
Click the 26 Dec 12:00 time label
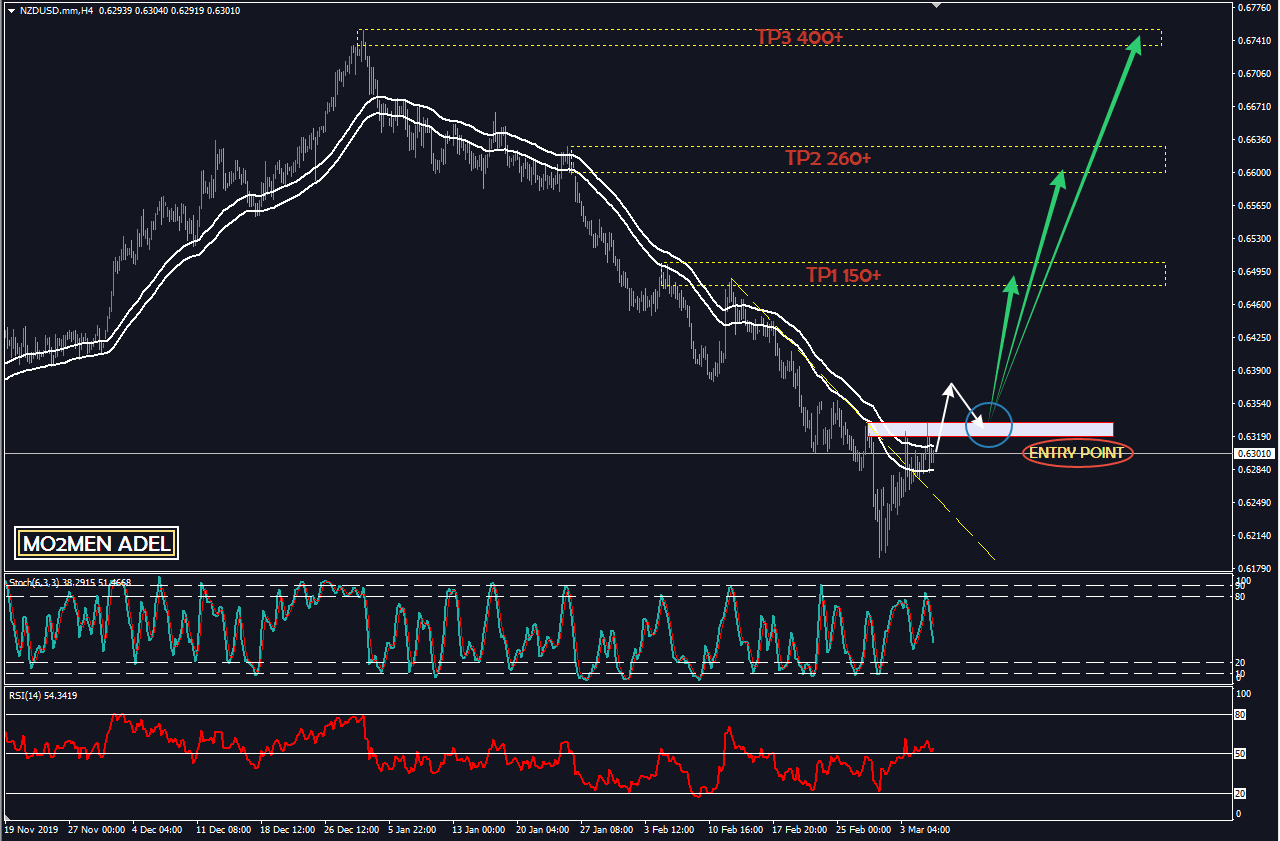(x=351, y=829)
